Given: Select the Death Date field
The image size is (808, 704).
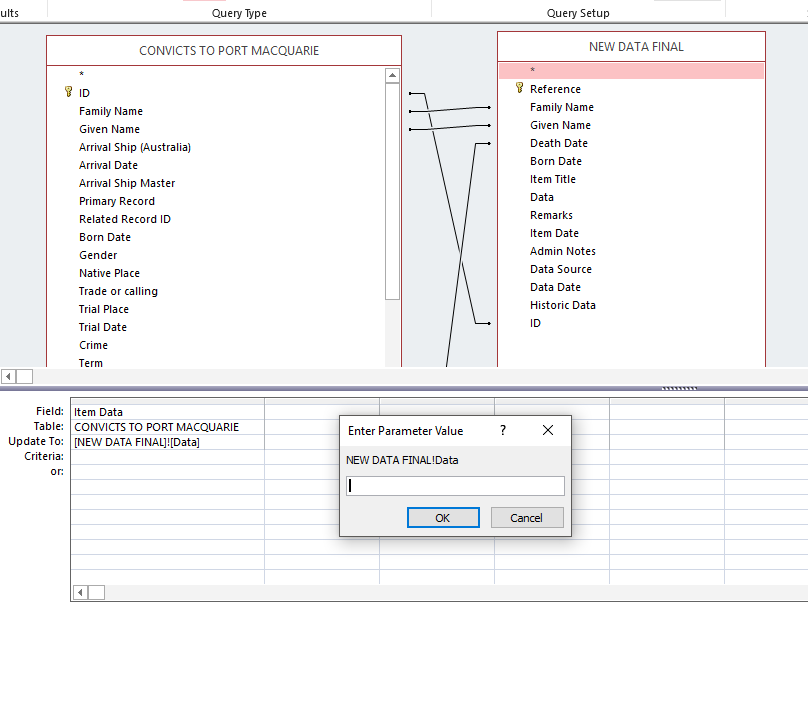Looking at the screenshot, I should point(559,143).
